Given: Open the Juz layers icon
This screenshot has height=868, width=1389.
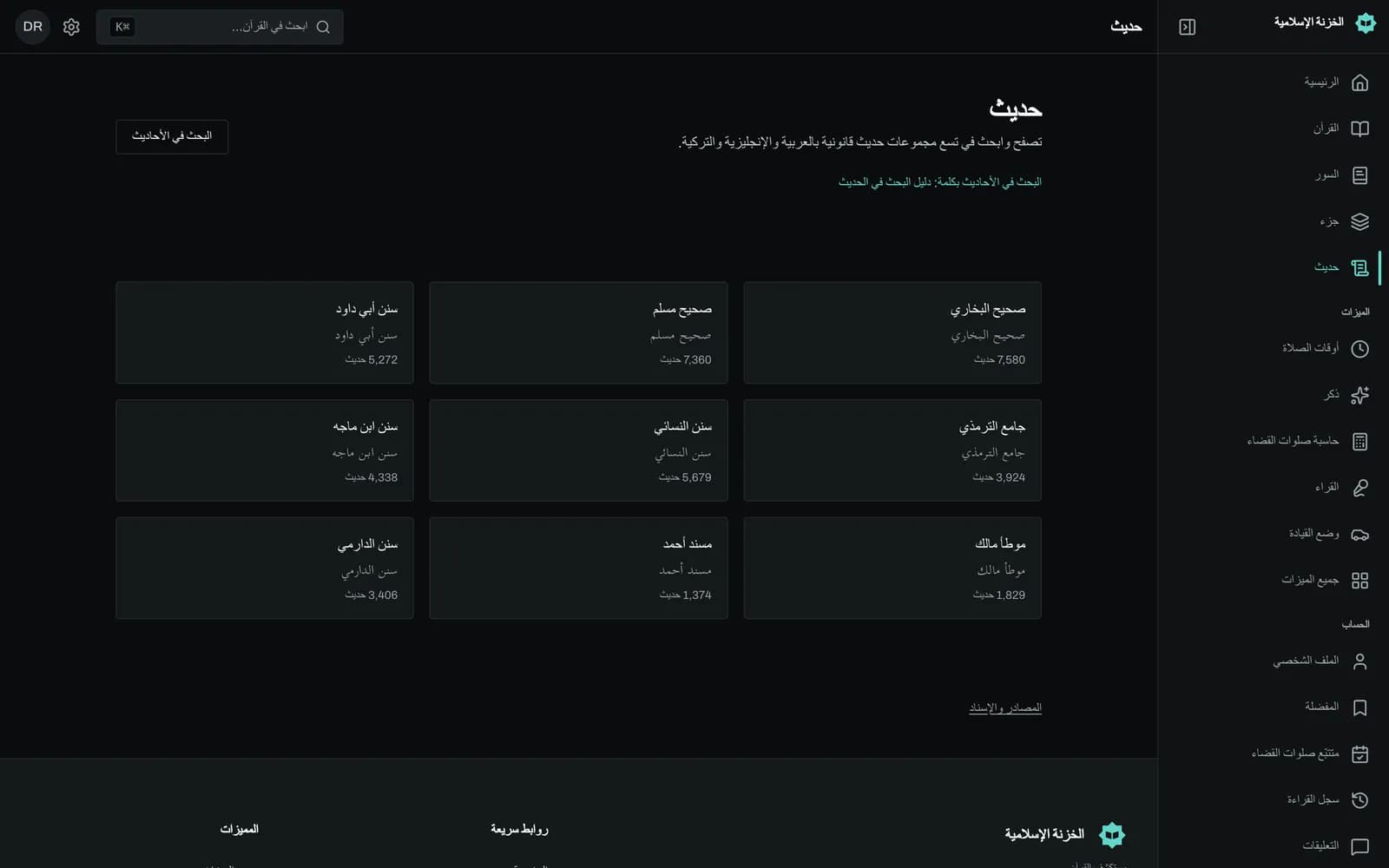Looking at the screenshot, I should click(1359, 221).
